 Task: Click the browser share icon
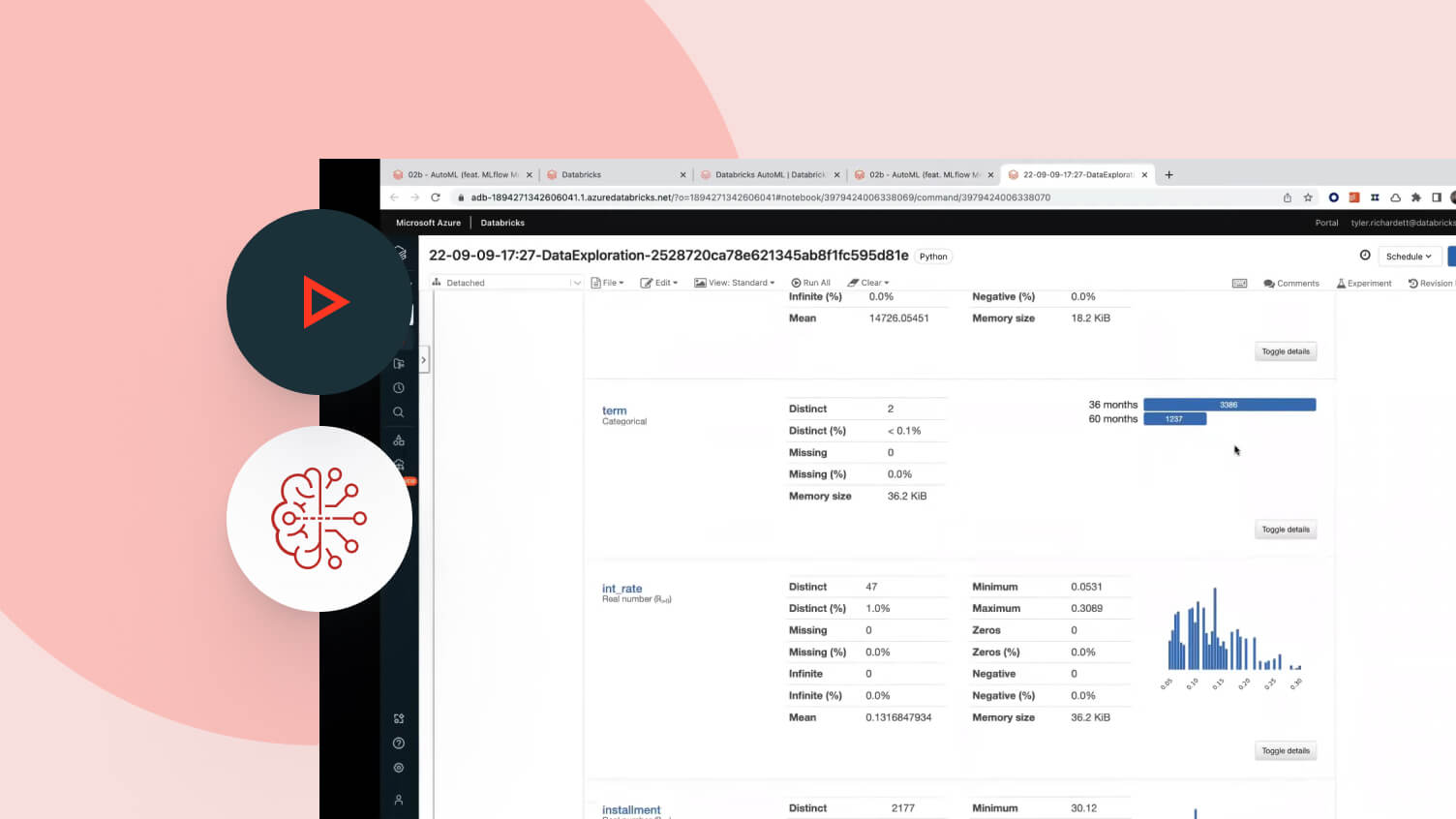point(1288,197)
